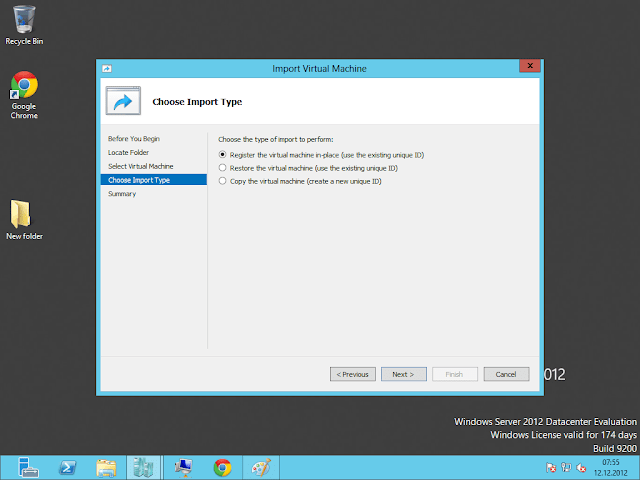Viewport: 640px width, 480px height.
Task: Go to Before You Begin step
Action: coord(134,138)
